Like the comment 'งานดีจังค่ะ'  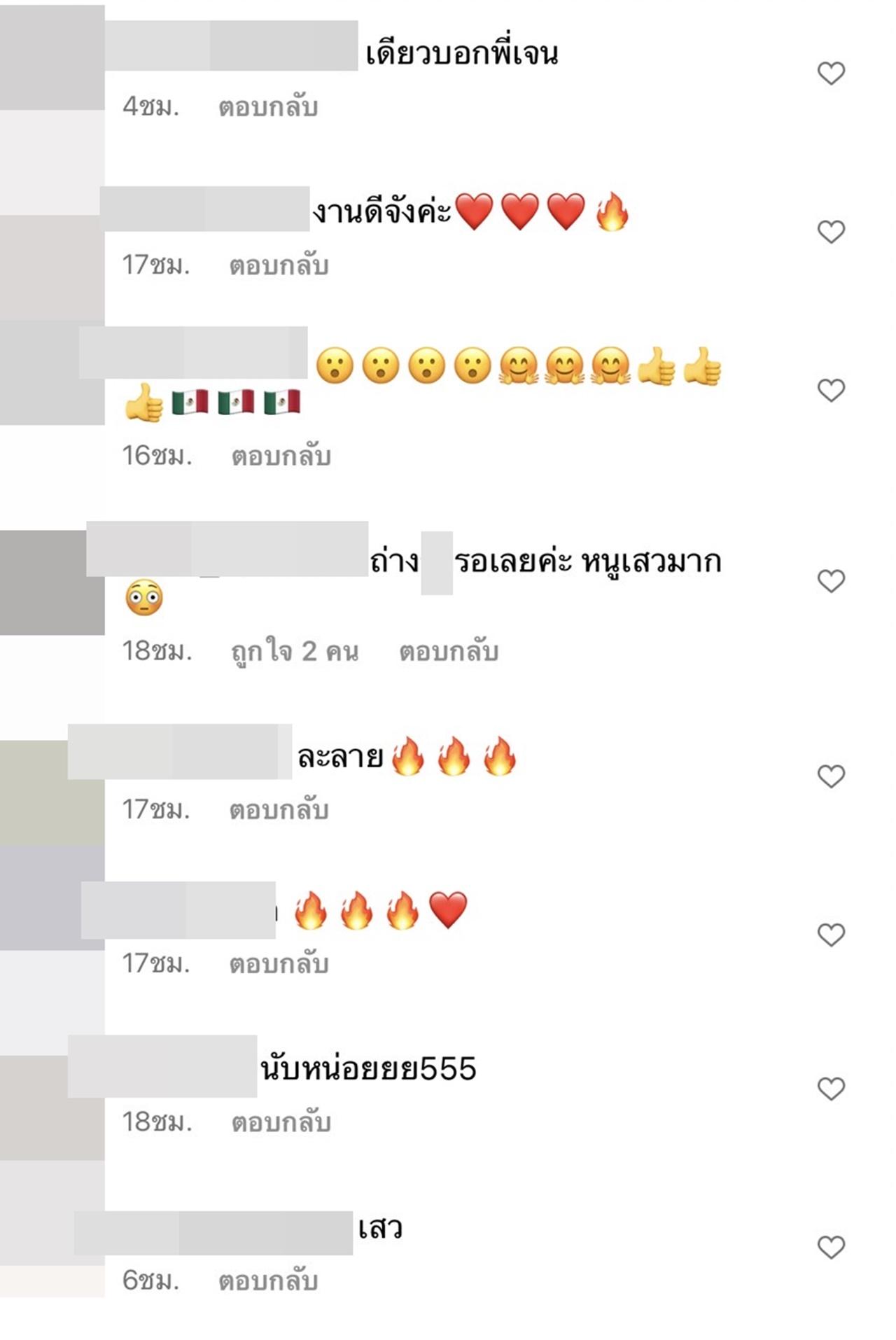pos(831,232)
